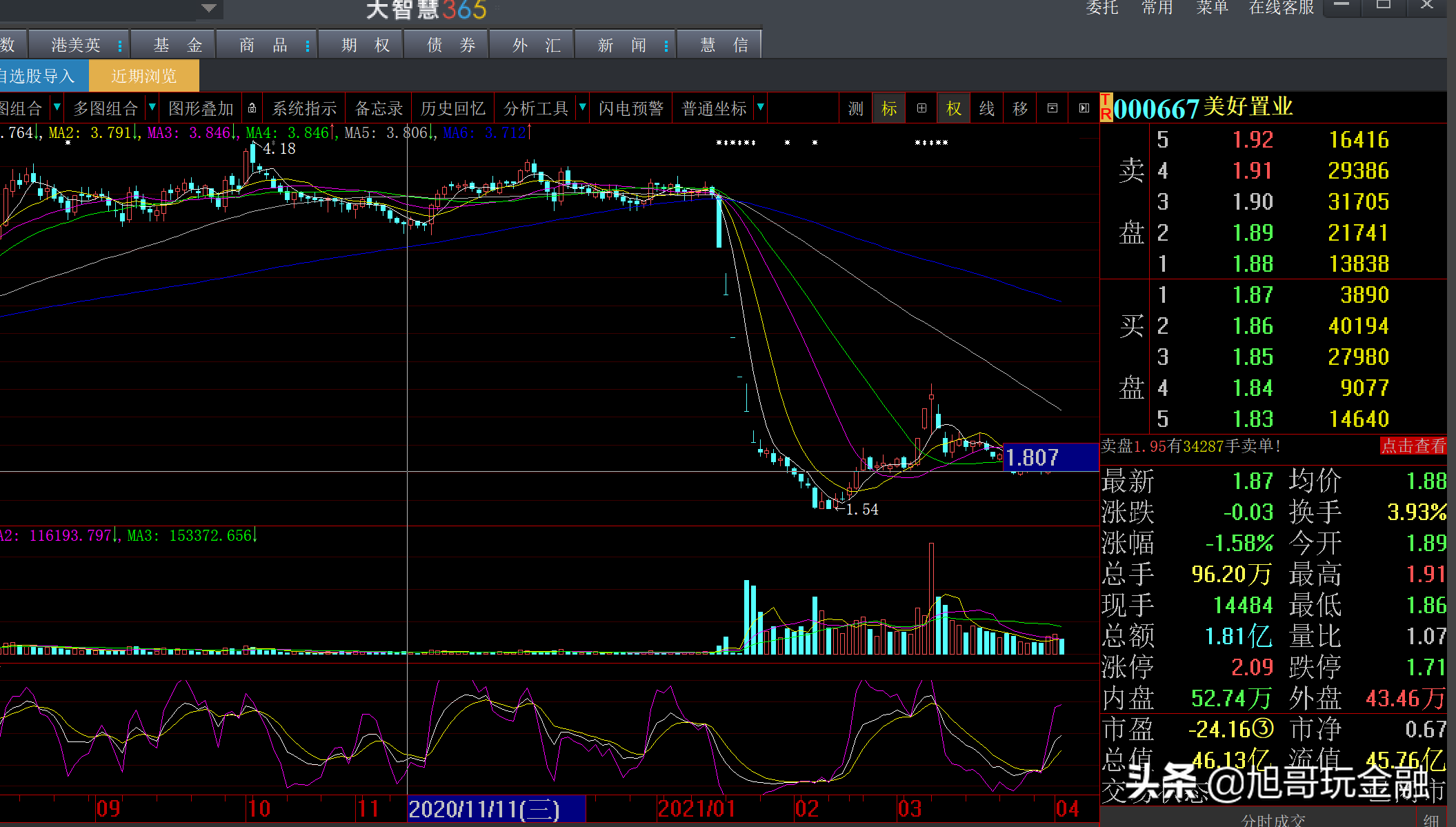Expand the 普通坐标 dropdown arrow

tap(761, 108)
